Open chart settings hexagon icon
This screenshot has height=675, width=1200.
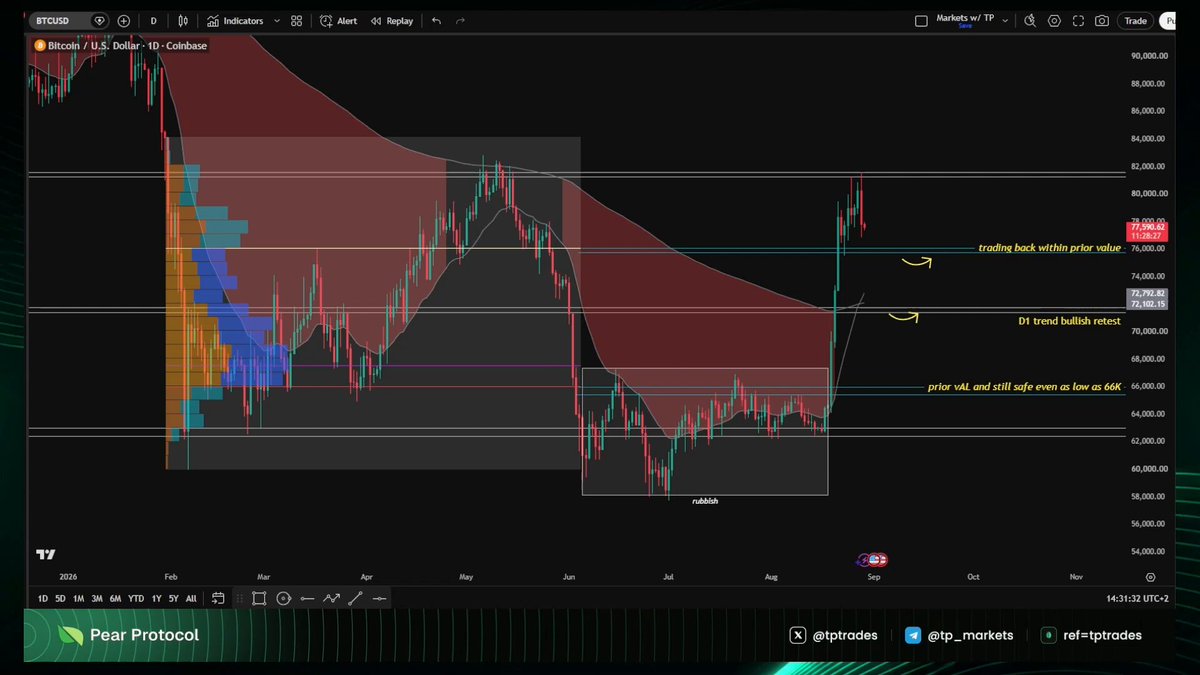[x=1054, y=20]
